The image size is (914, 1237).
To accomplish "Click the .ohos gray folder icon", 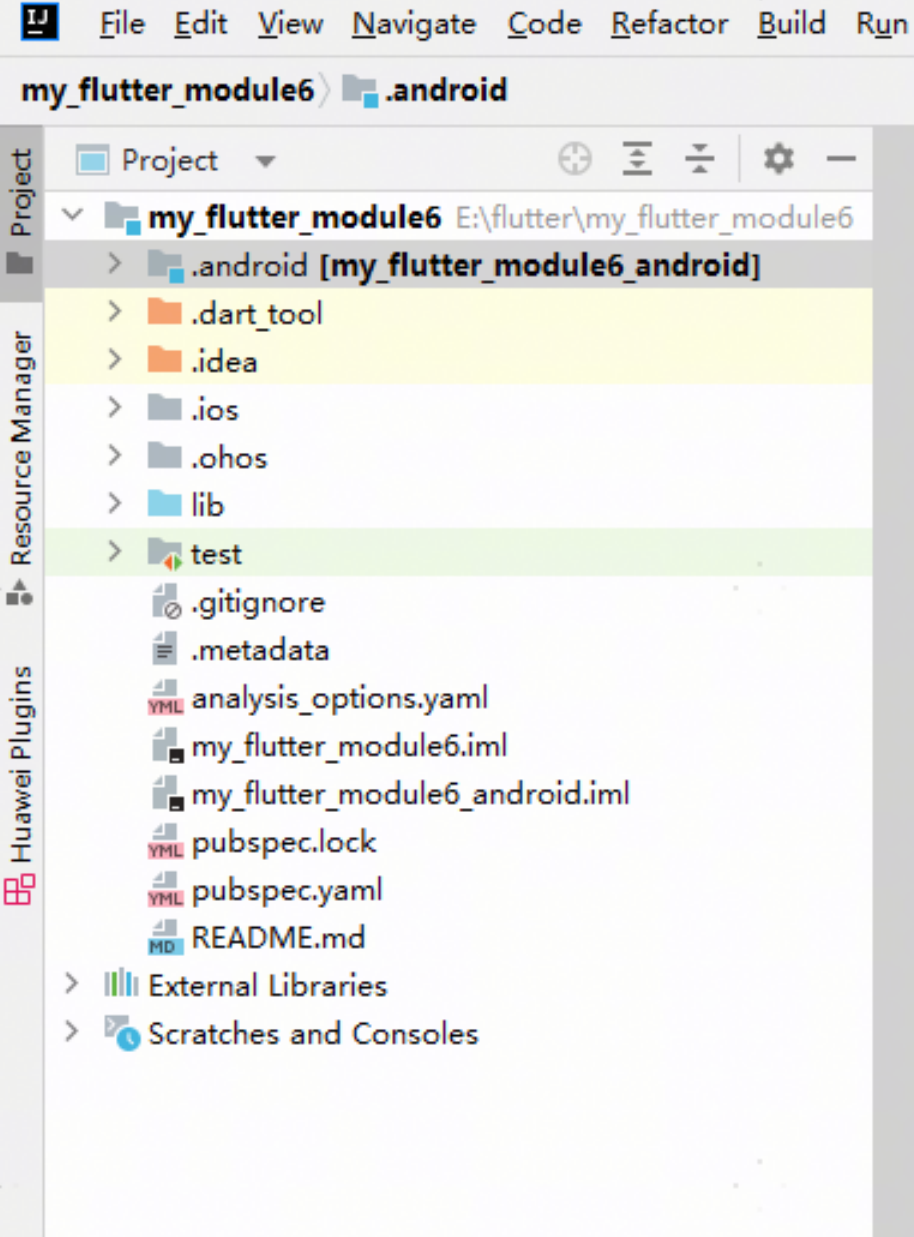I will [x=165, y=457].
